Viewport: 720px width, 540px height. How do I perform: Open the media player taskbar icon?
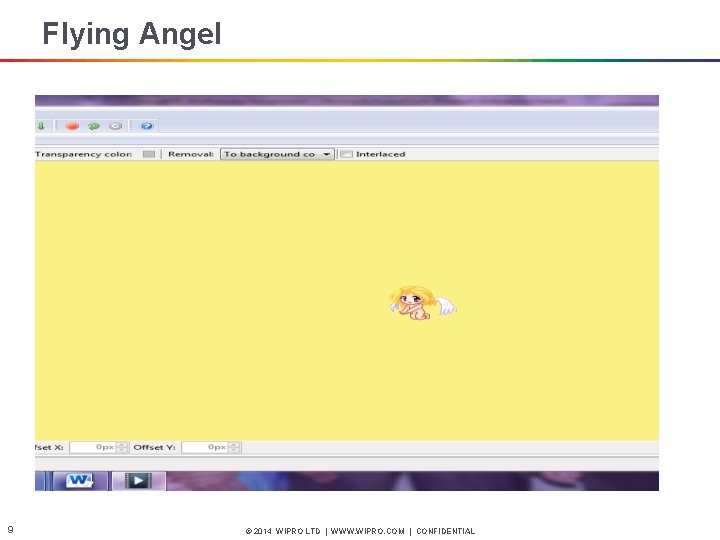pyautogui.click(x=139, y=481)
